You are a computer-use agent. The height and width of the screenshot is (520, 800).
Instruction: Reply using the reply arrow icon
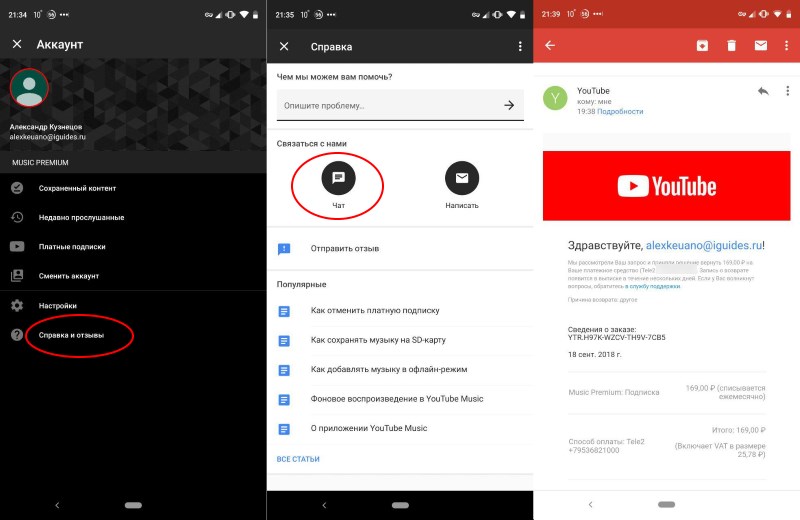tap(763, 91)
